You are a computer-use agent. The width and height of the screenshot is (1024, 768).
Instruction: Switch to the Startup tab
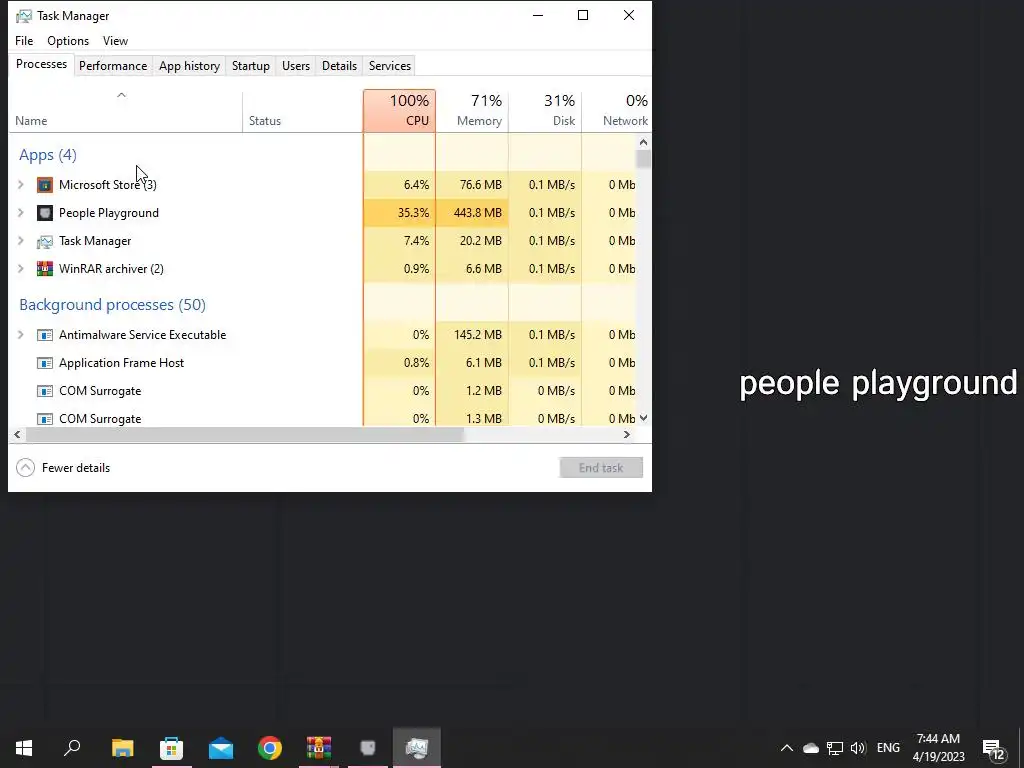pyautogui.click(x=251, y=66)
